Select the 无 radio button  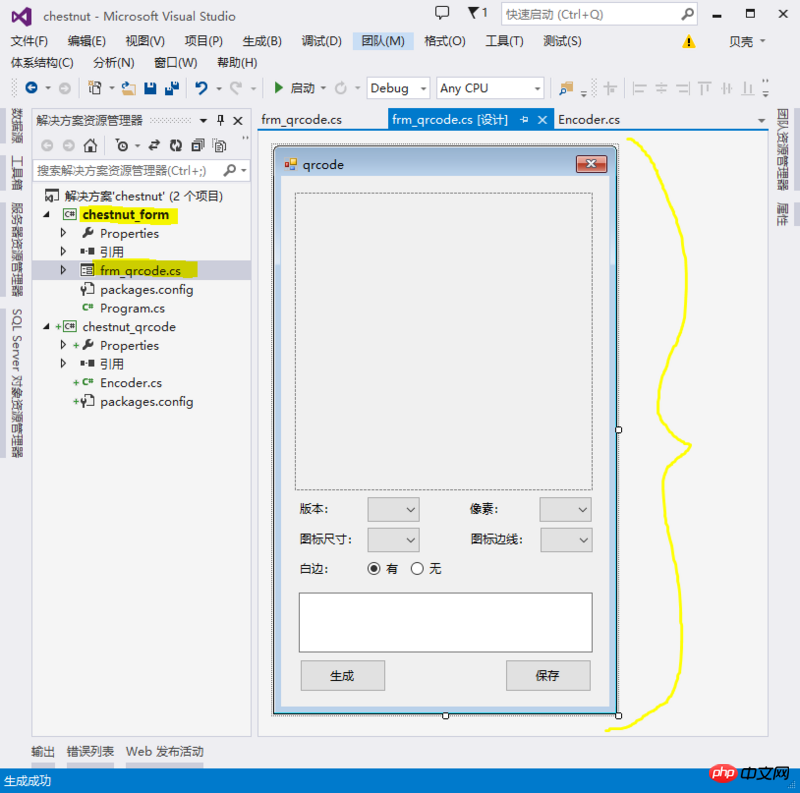(418, 568)
